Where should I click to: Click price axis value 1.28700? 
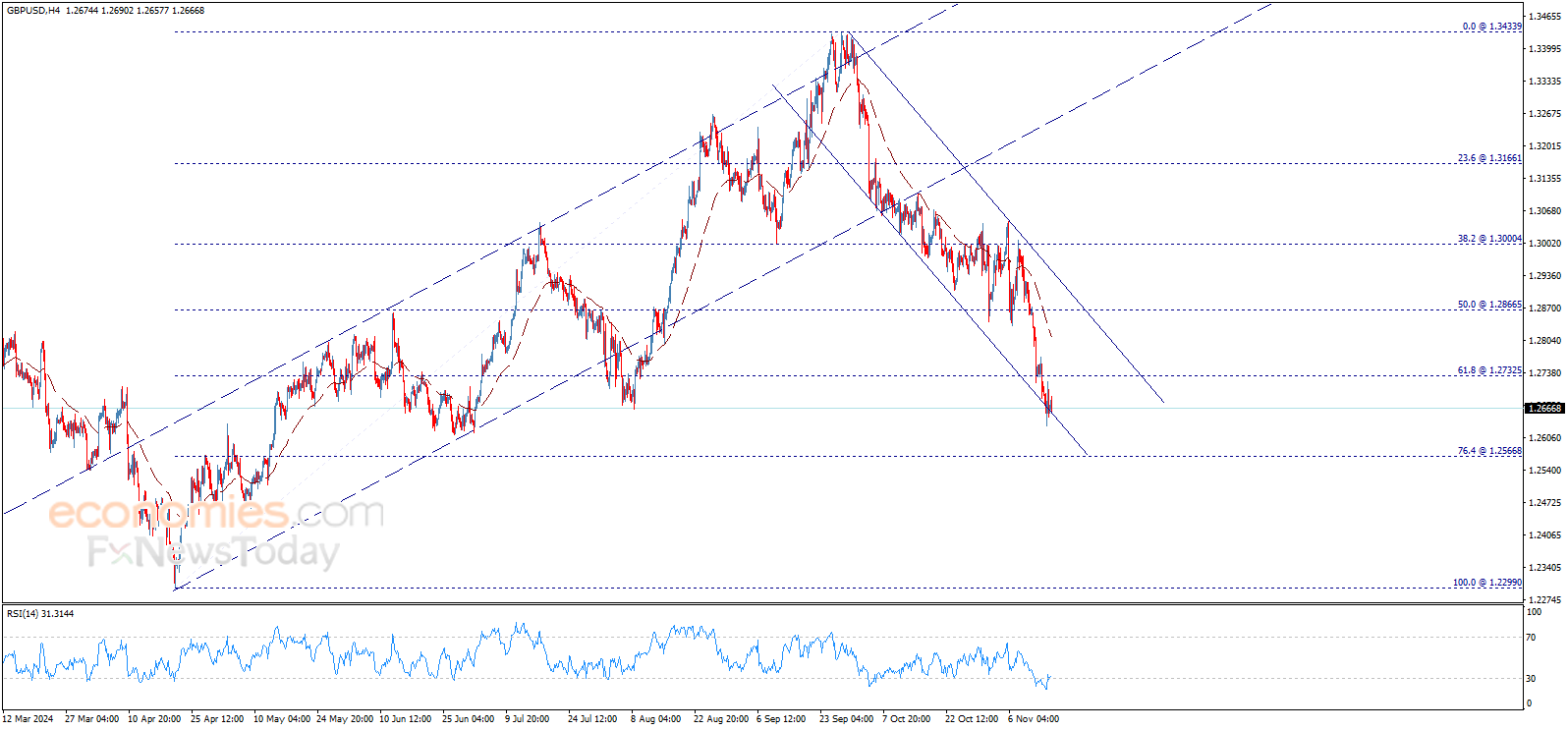point(1545,309)
